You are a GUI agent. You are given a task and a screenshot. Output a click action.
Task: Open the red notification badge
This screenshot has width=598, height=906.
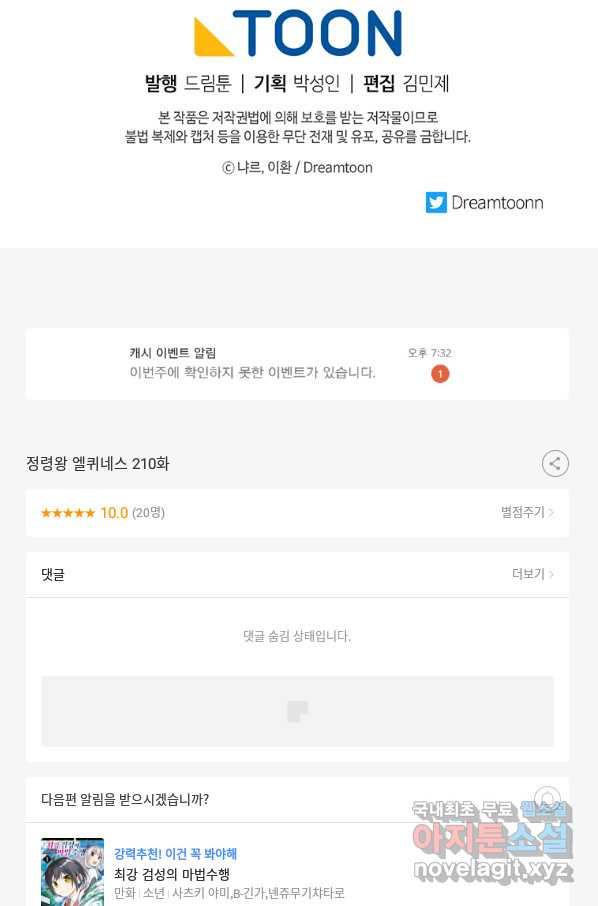point(440,374)
